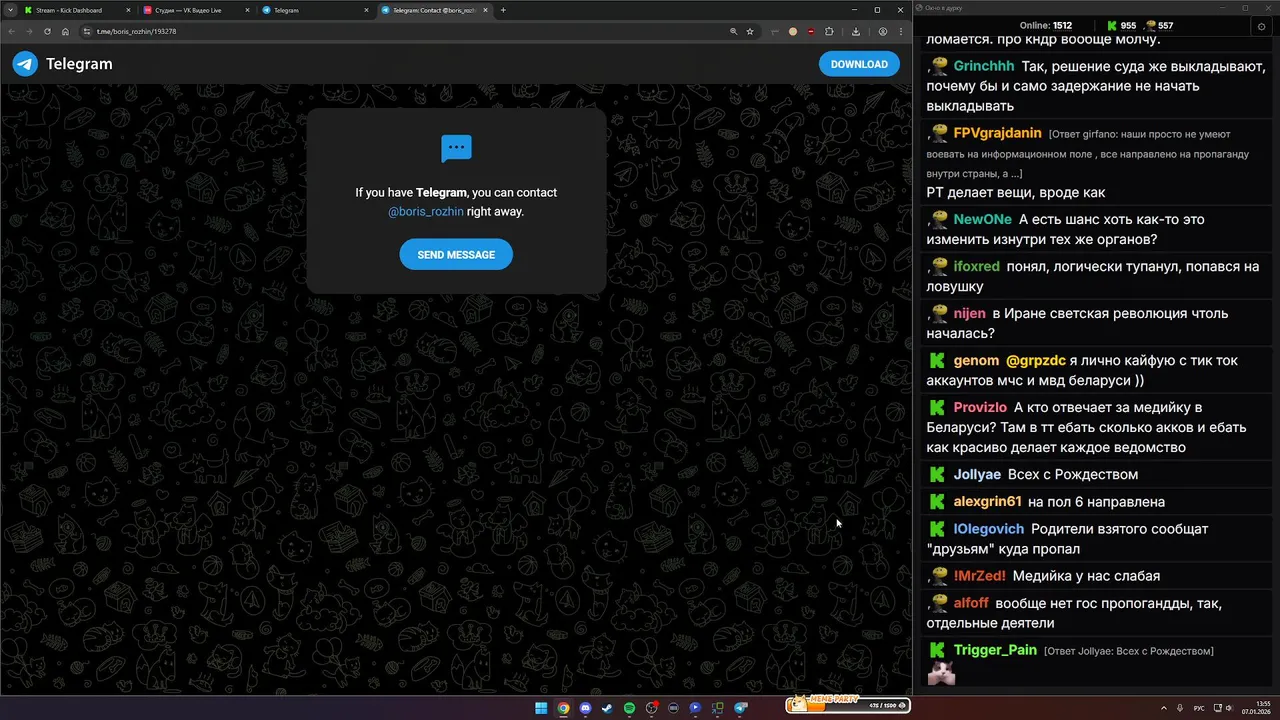
Task: Click the beige round extension icon
Action: pos(793,31)
